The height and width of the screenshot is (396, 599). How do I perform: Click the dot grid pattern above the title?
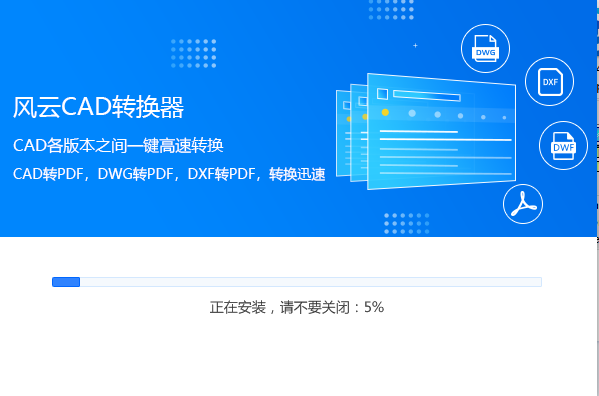pos(194,53)
